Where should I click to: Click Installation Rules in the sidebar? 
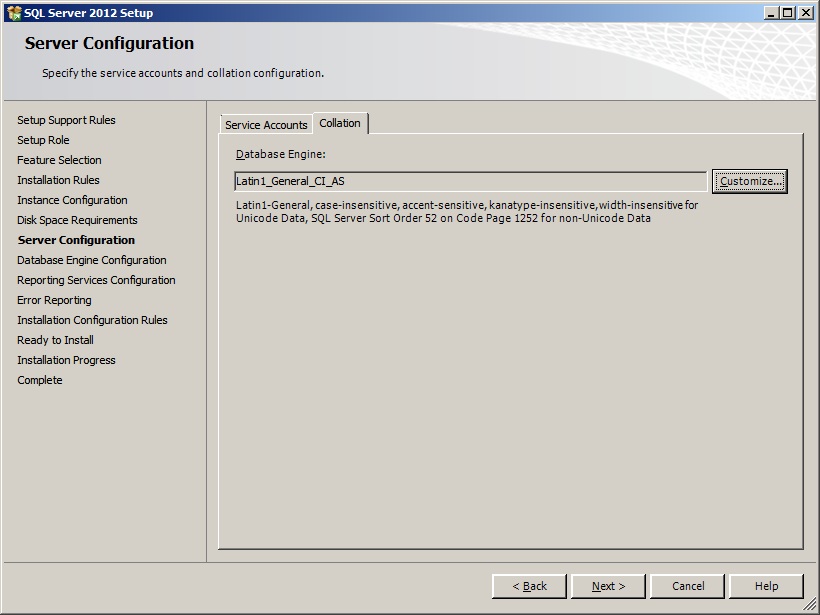click(58, 180)
